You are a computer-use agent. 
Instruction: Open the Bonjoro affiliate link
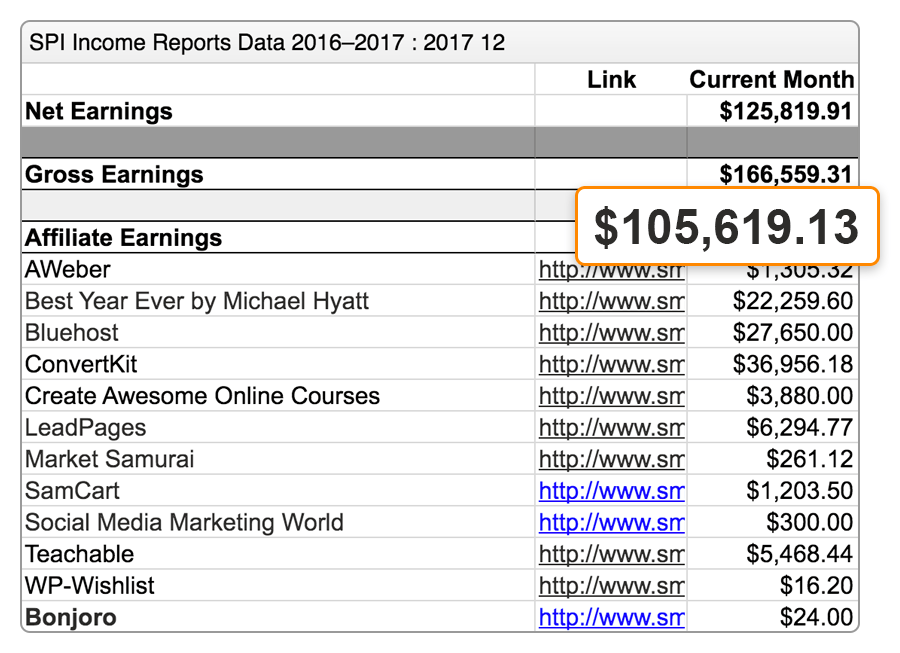tap(611, 617)
